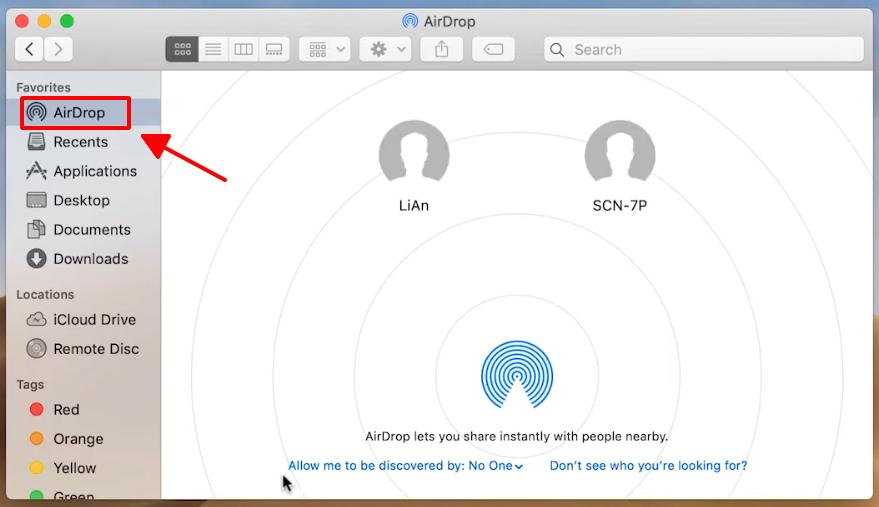Open Downloads in the sidebar
879x507 pixels.
point(83,259)
